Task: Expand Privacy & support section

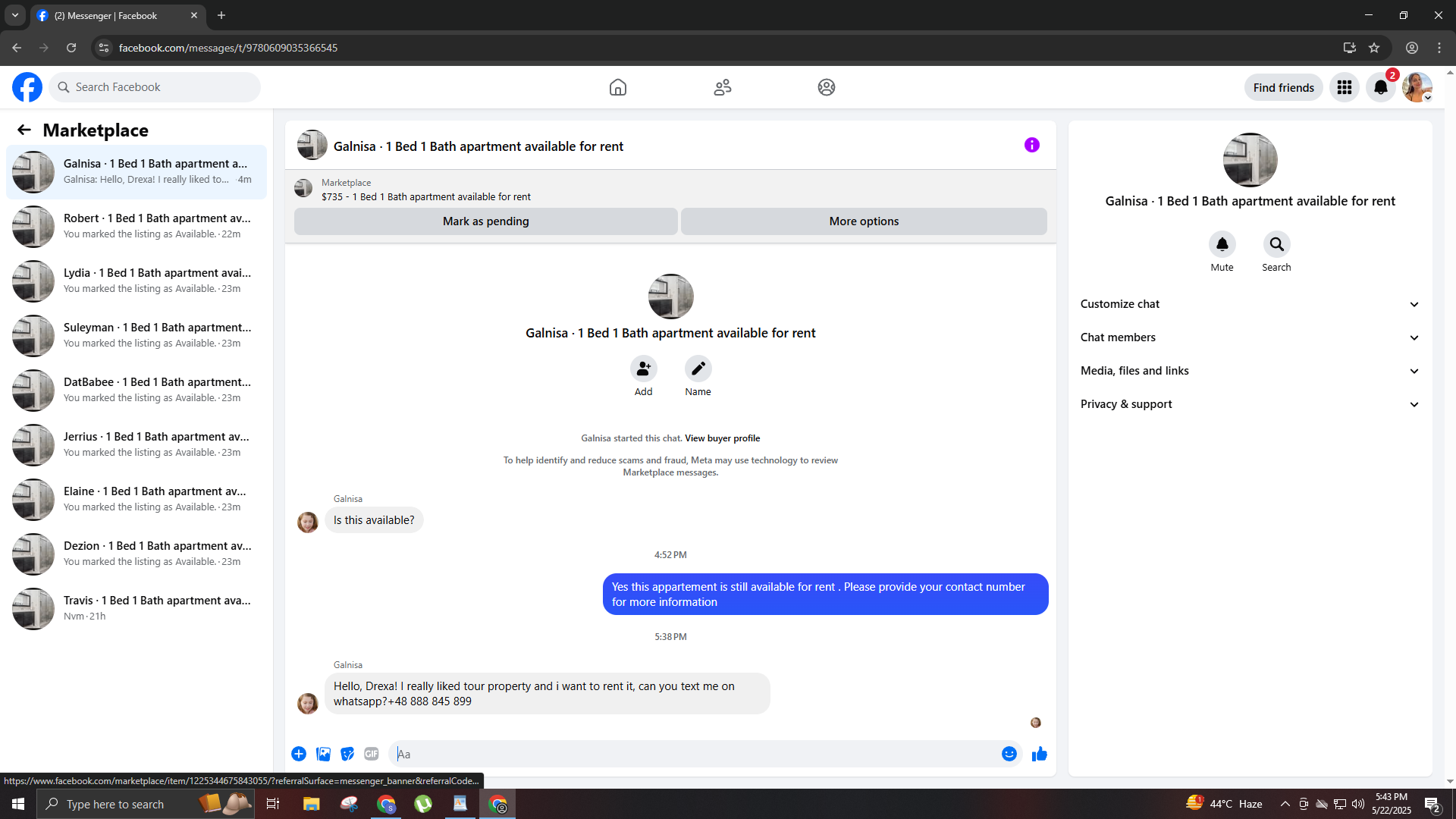Action: point(1250,404)
